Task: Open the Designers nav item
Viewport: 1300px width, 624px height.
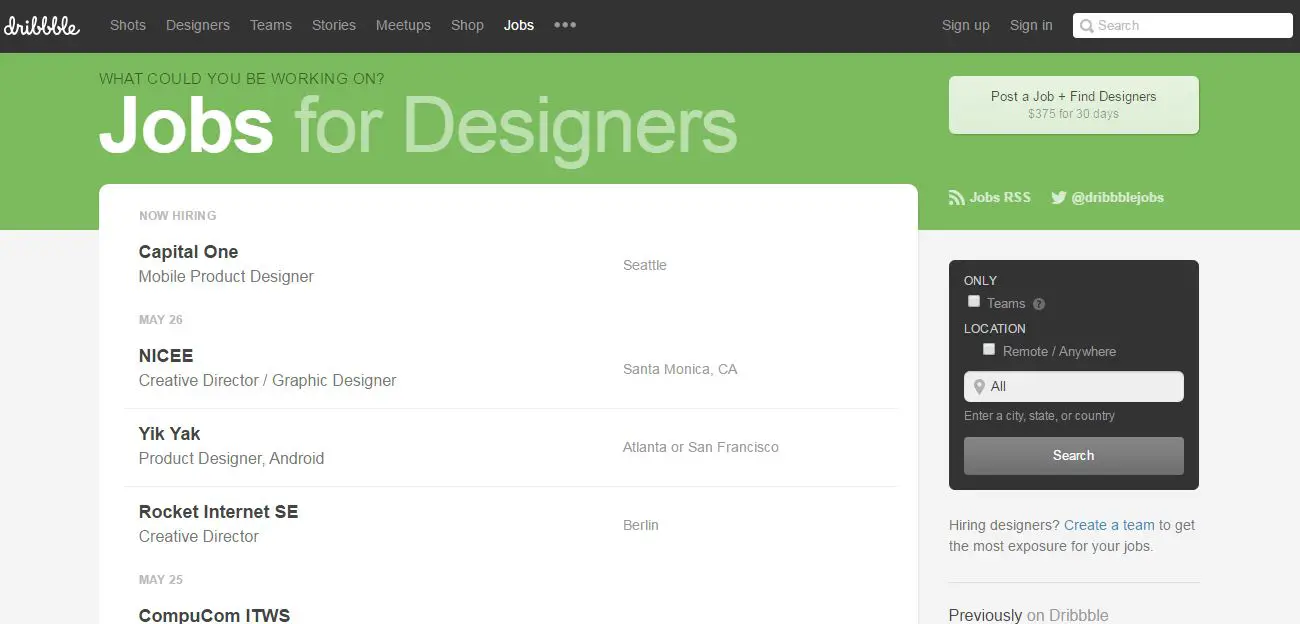Action: point(198,25)
